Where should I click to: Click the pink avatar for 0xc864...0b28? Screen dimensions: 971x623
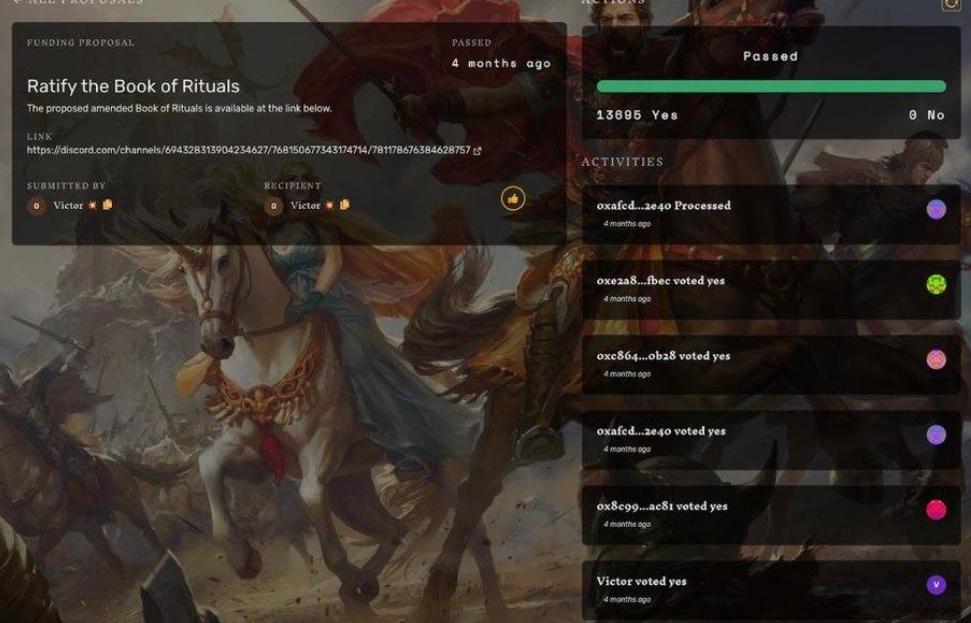click(x=936, y=359)
